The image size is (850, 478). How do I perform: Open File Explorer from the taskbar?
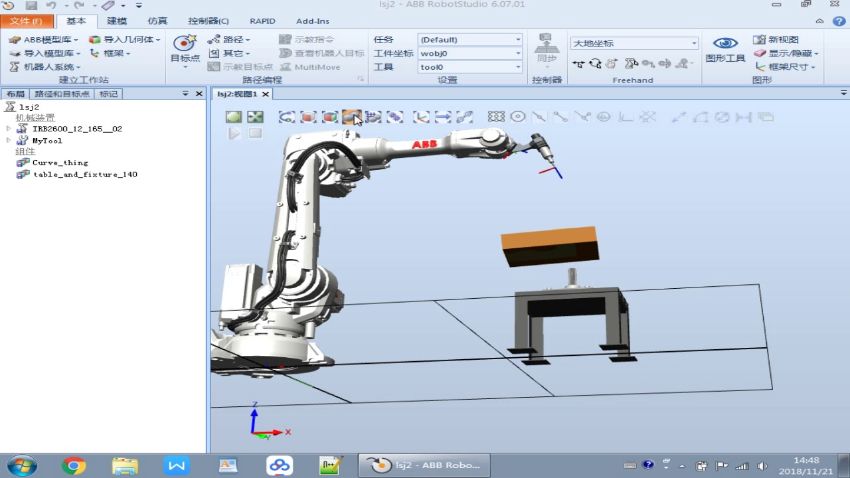pos(125,466)
